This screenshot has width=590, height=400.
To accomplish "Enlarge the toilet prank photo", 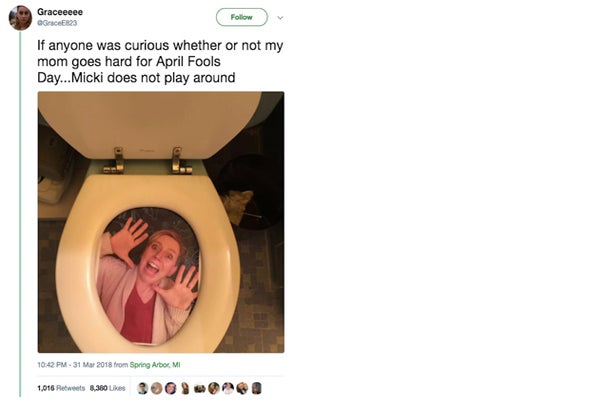I will tap(161, 222).
